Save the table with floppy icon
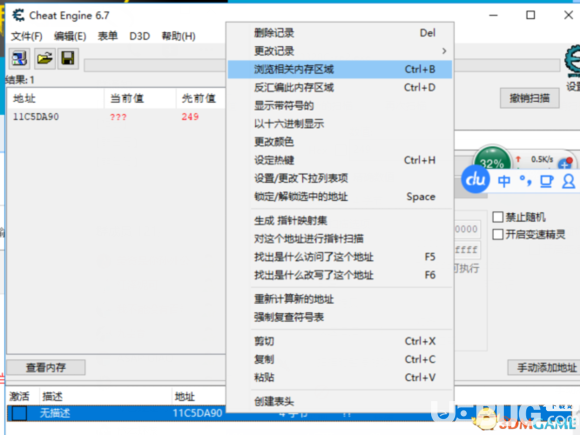 68,58
